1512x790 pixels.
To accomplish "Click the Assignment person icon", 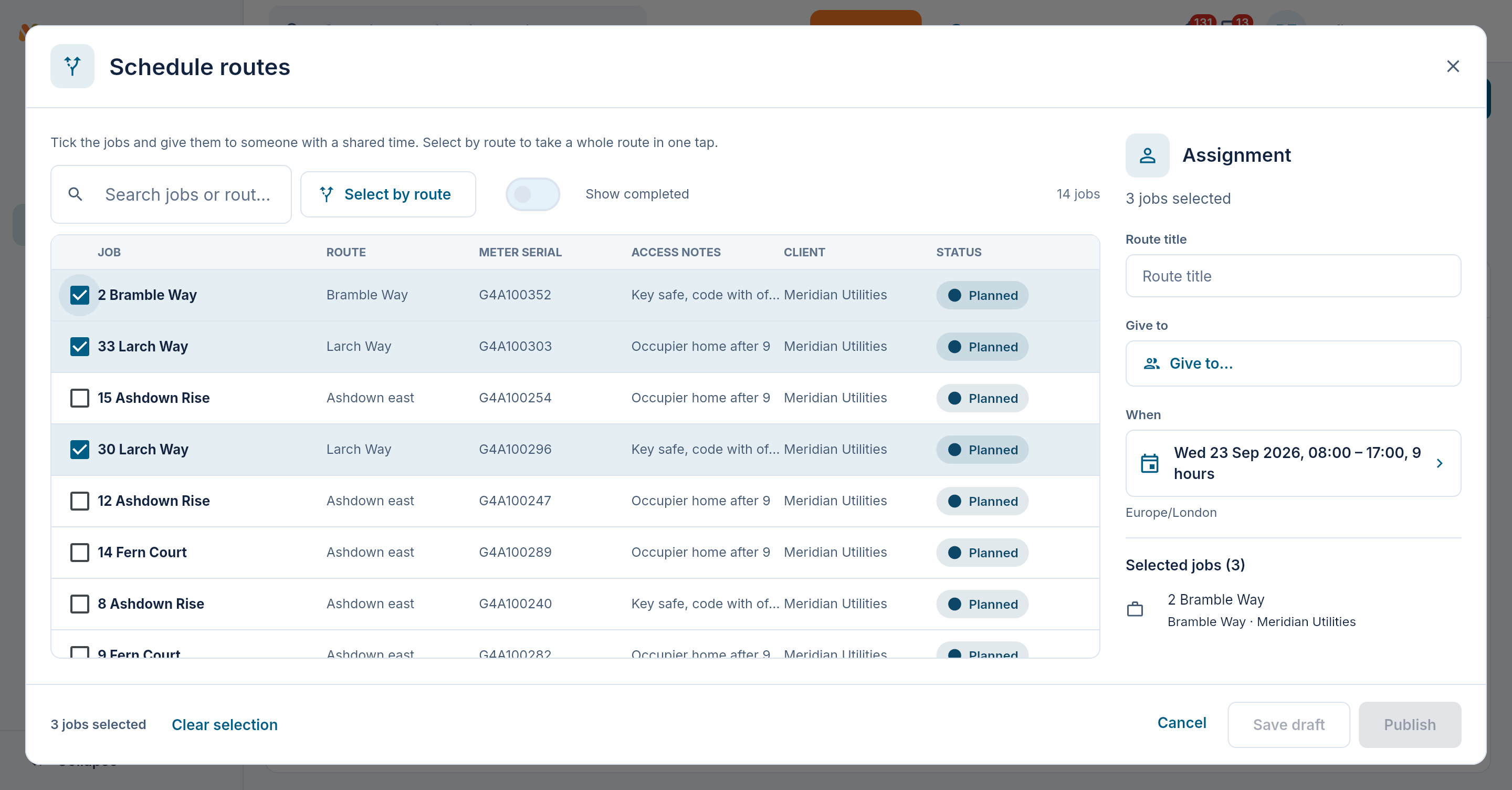I will coord(1147,155).
